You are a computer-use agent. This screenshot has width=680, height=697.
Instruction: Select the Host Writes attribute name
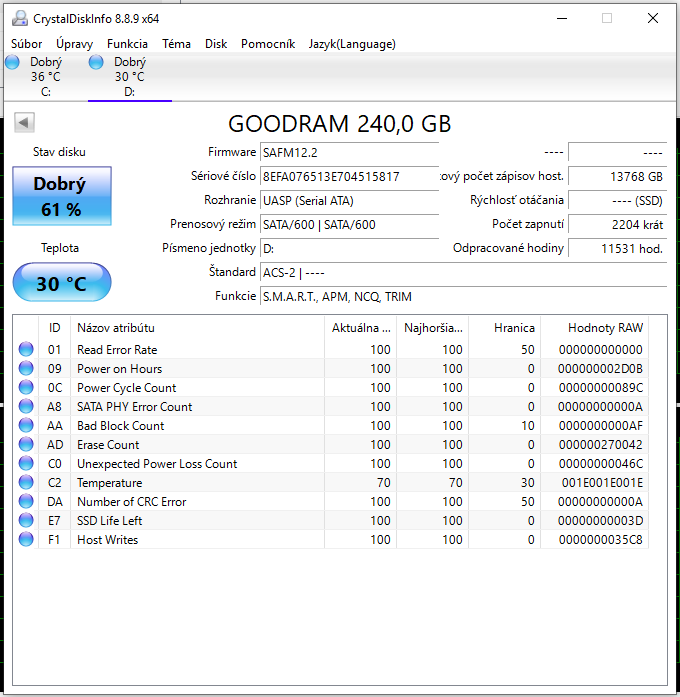tap(108, 540)
